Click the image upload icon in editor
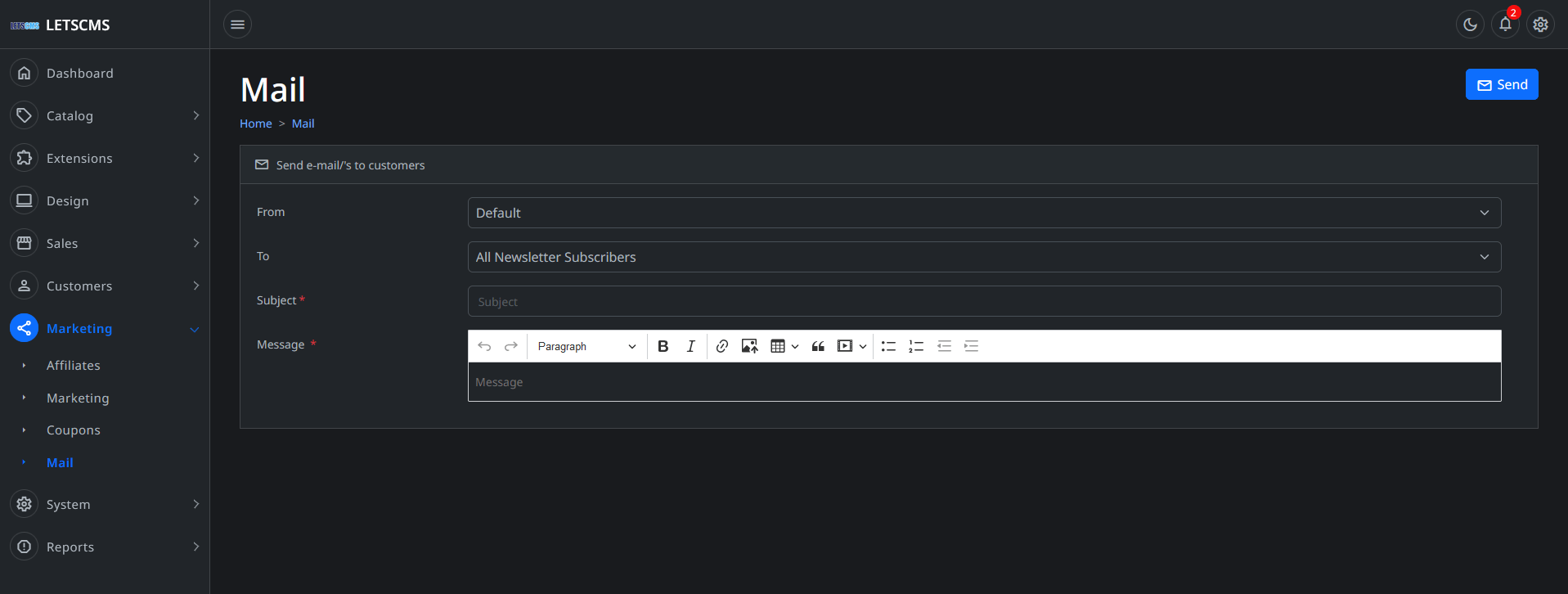Image resolution: width=1568 pixels, height=594 pixels. point(749,346)
